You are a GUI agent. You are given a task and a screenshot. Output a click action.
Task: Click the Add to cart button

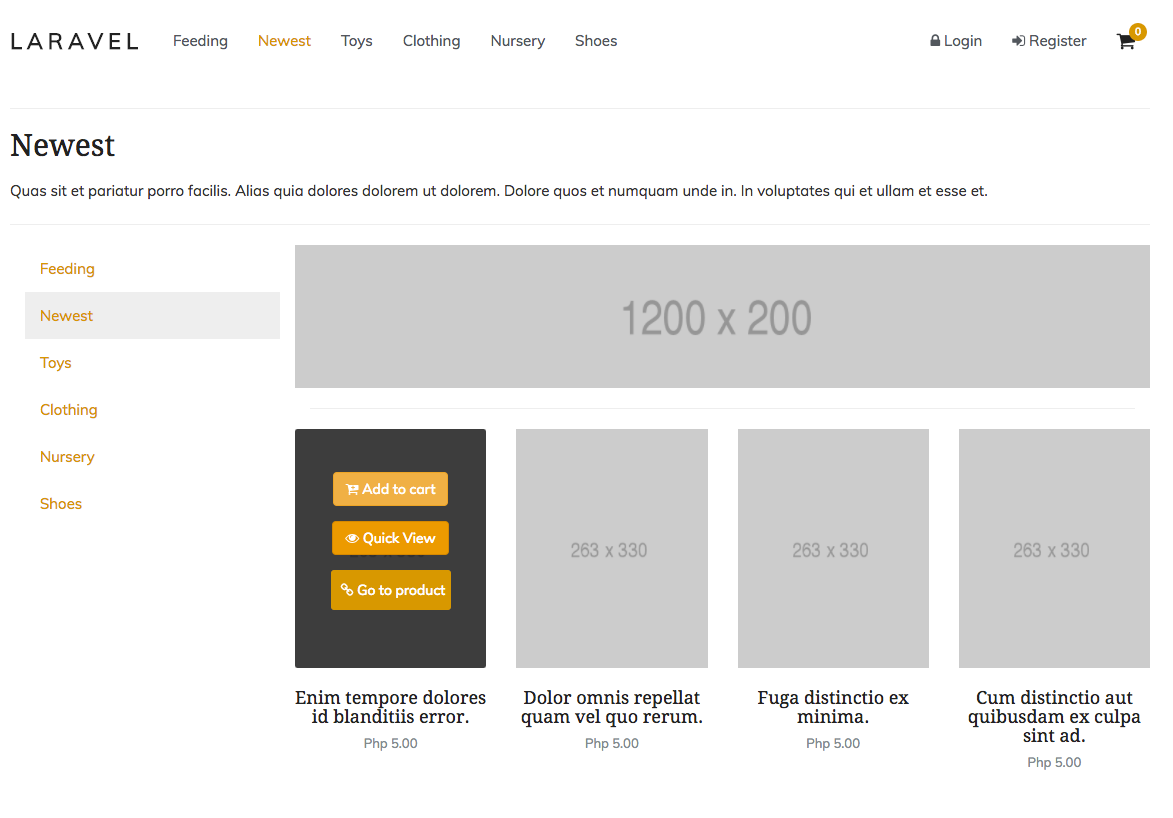[391, 489]
